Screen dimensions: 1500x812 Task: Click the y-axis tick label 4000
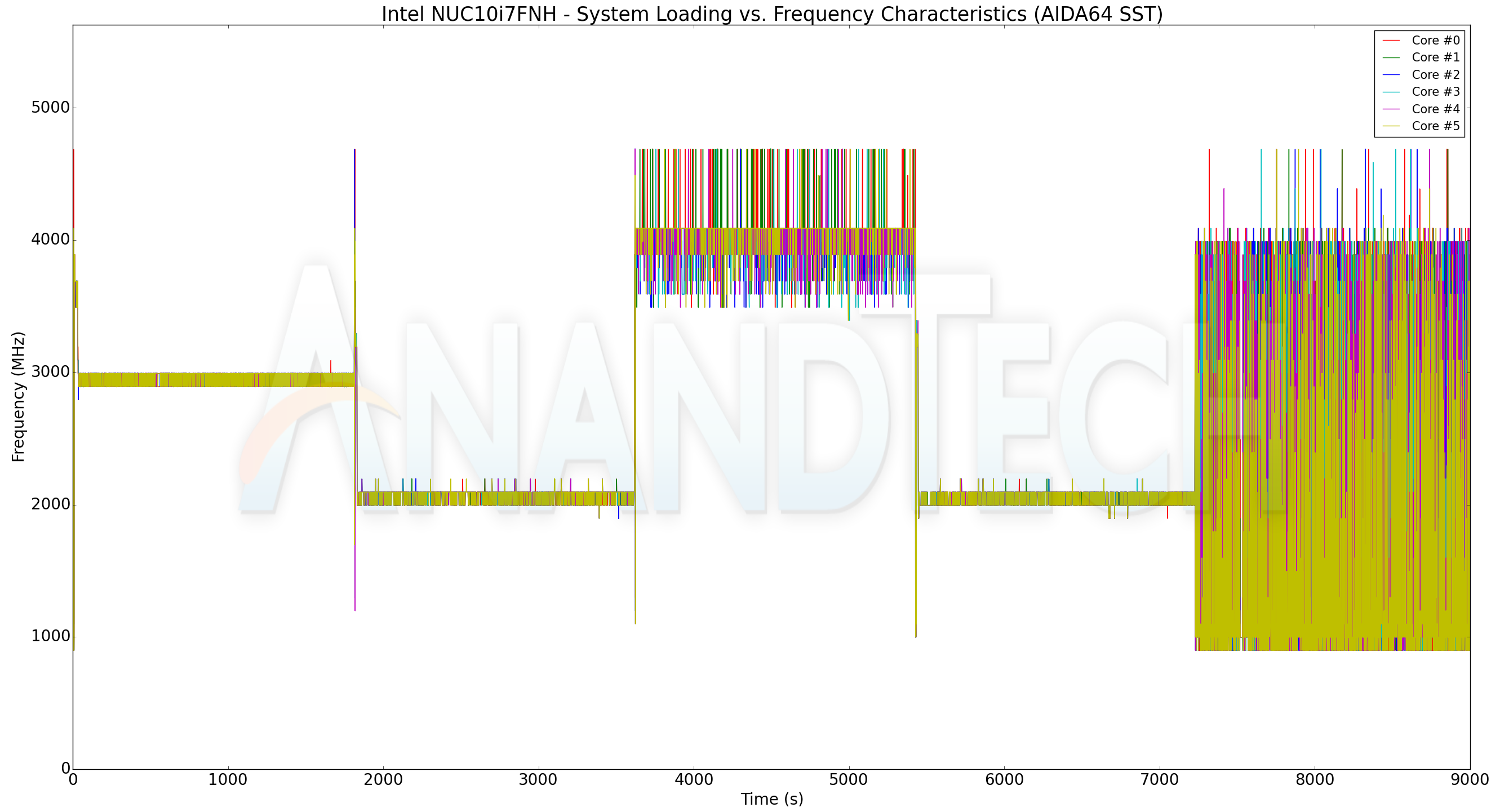(x=50, y=239)
